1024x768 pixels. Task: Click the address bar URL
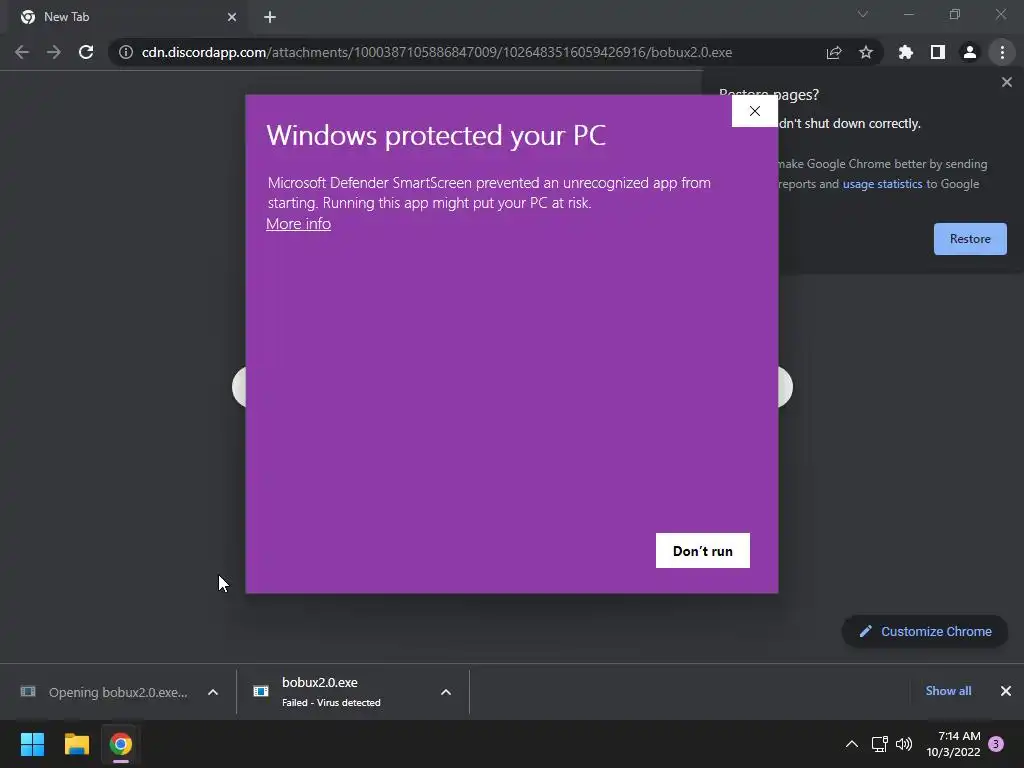pos(436,52)
